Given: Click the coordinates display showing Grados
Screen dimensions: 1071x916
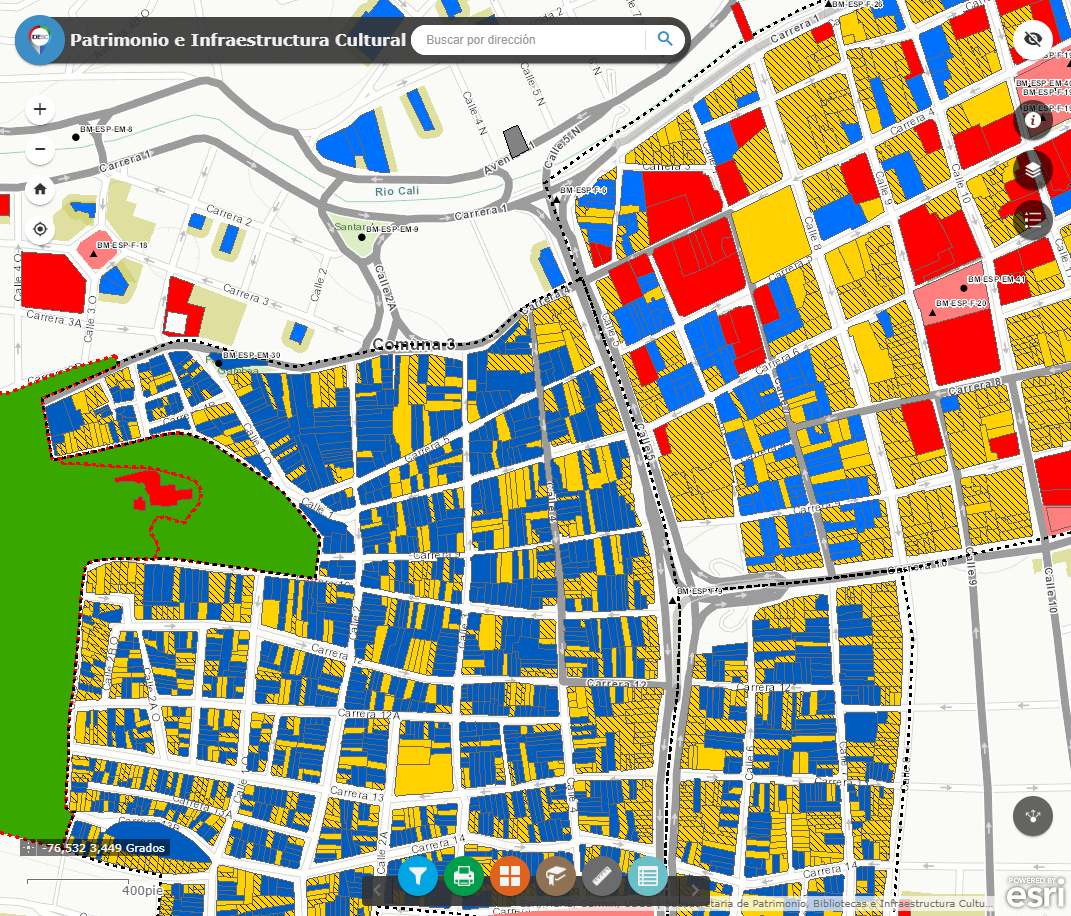Looking at the screenshot, I should [x=104, y=848].
